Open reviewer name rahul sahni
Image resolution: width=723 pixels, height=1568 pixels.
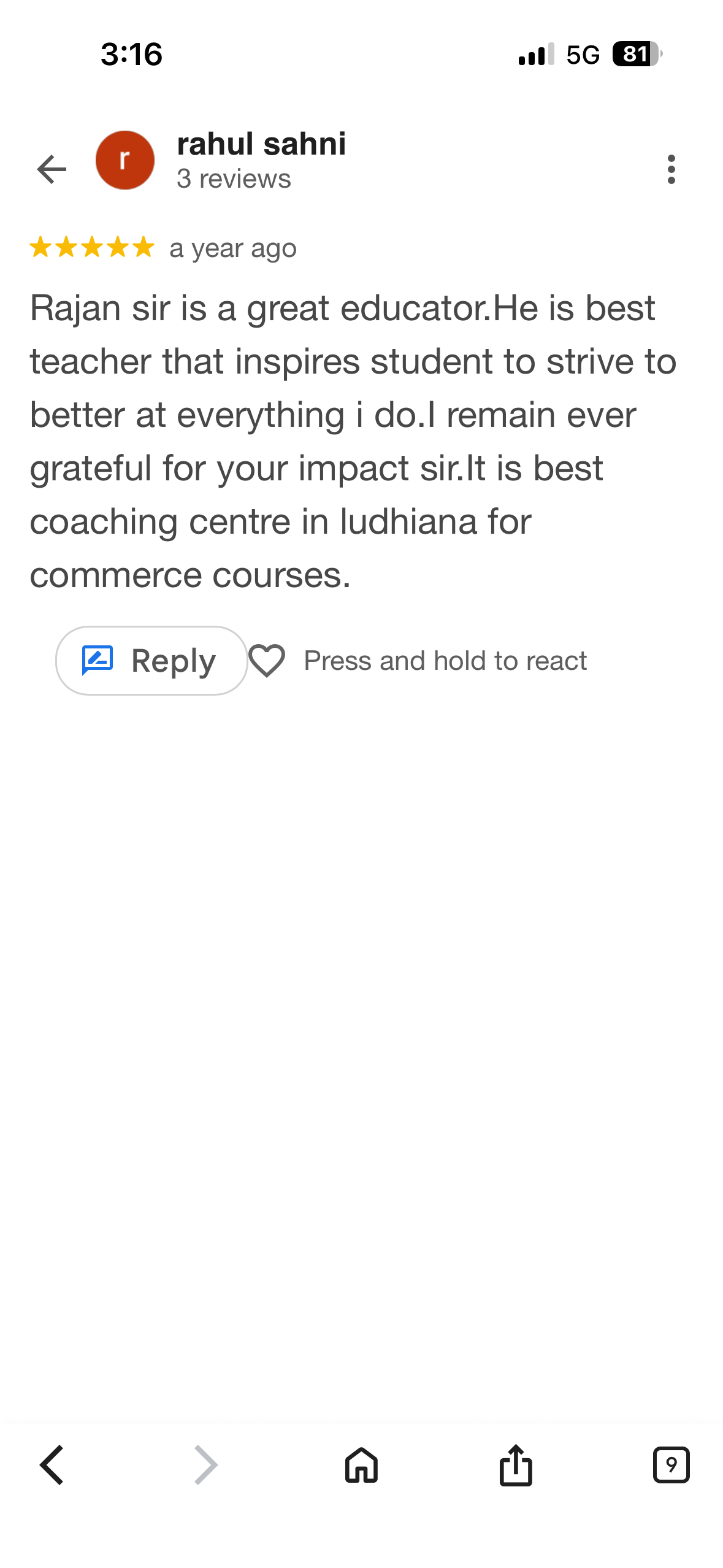[261, 144]
